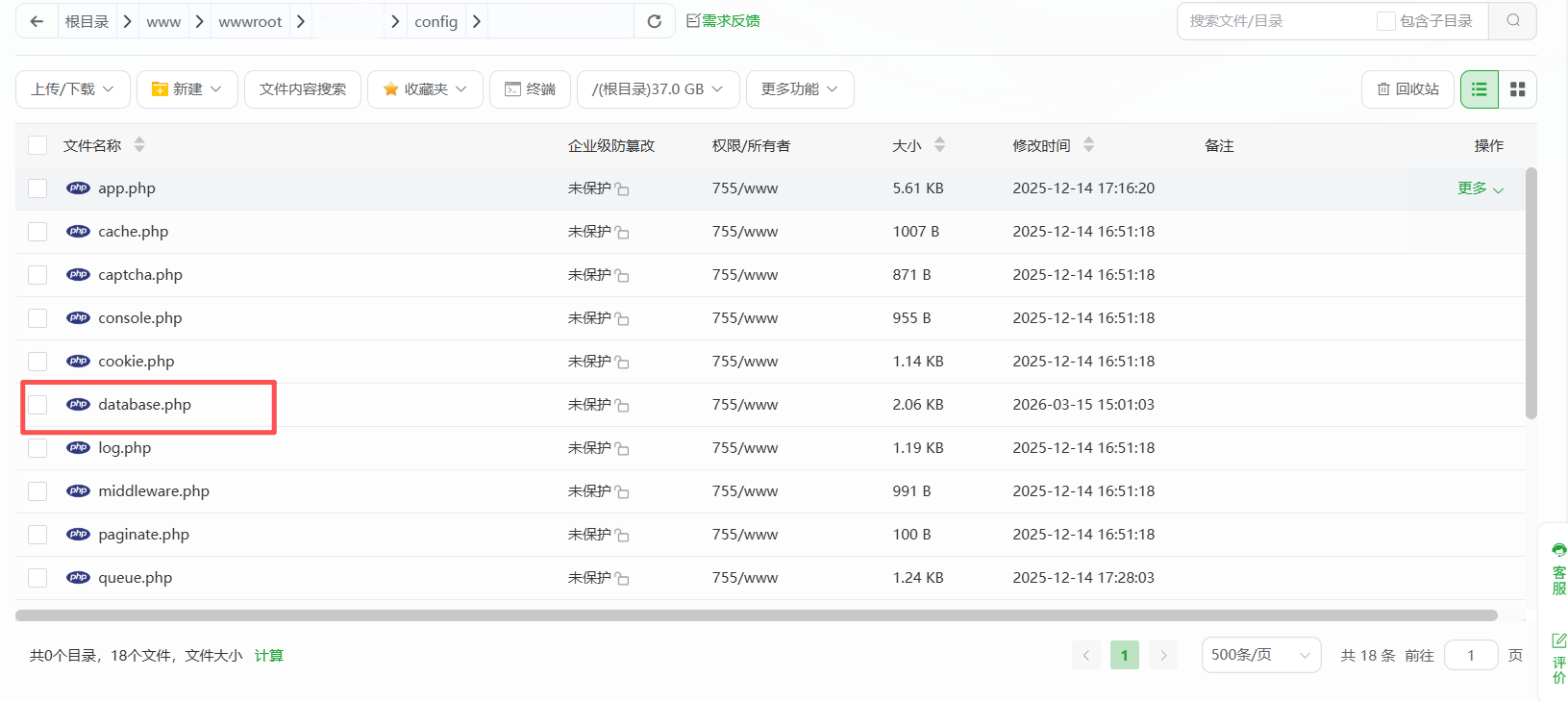Open customer service 客服 sidebar icon
Image resolution: width=1568 pixels, height=702 pixels.
[1558, 568]
